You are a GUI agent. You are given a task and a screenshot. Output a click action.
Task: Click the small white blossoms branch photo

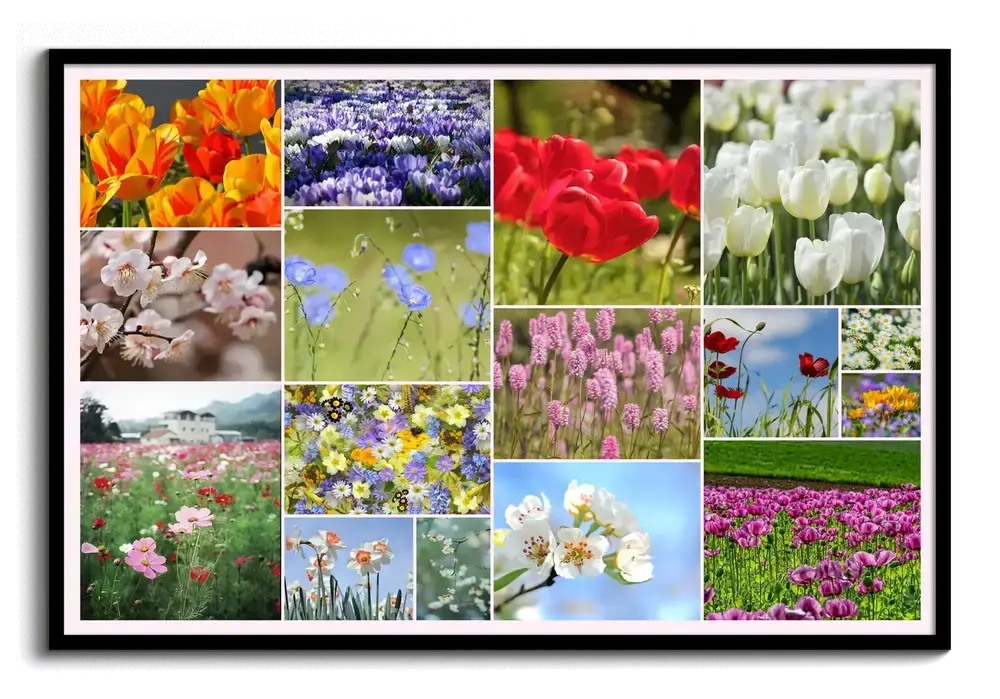click(x=453, y=568)
